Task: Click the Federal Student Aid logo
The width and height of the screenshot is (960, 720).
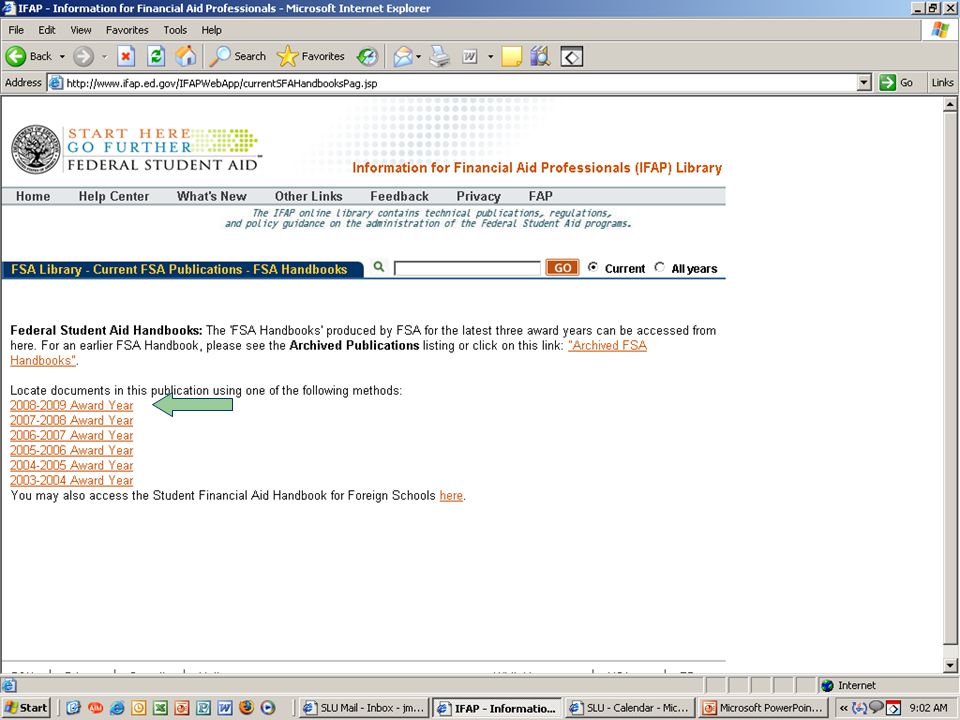Action: tap(135, 149)
